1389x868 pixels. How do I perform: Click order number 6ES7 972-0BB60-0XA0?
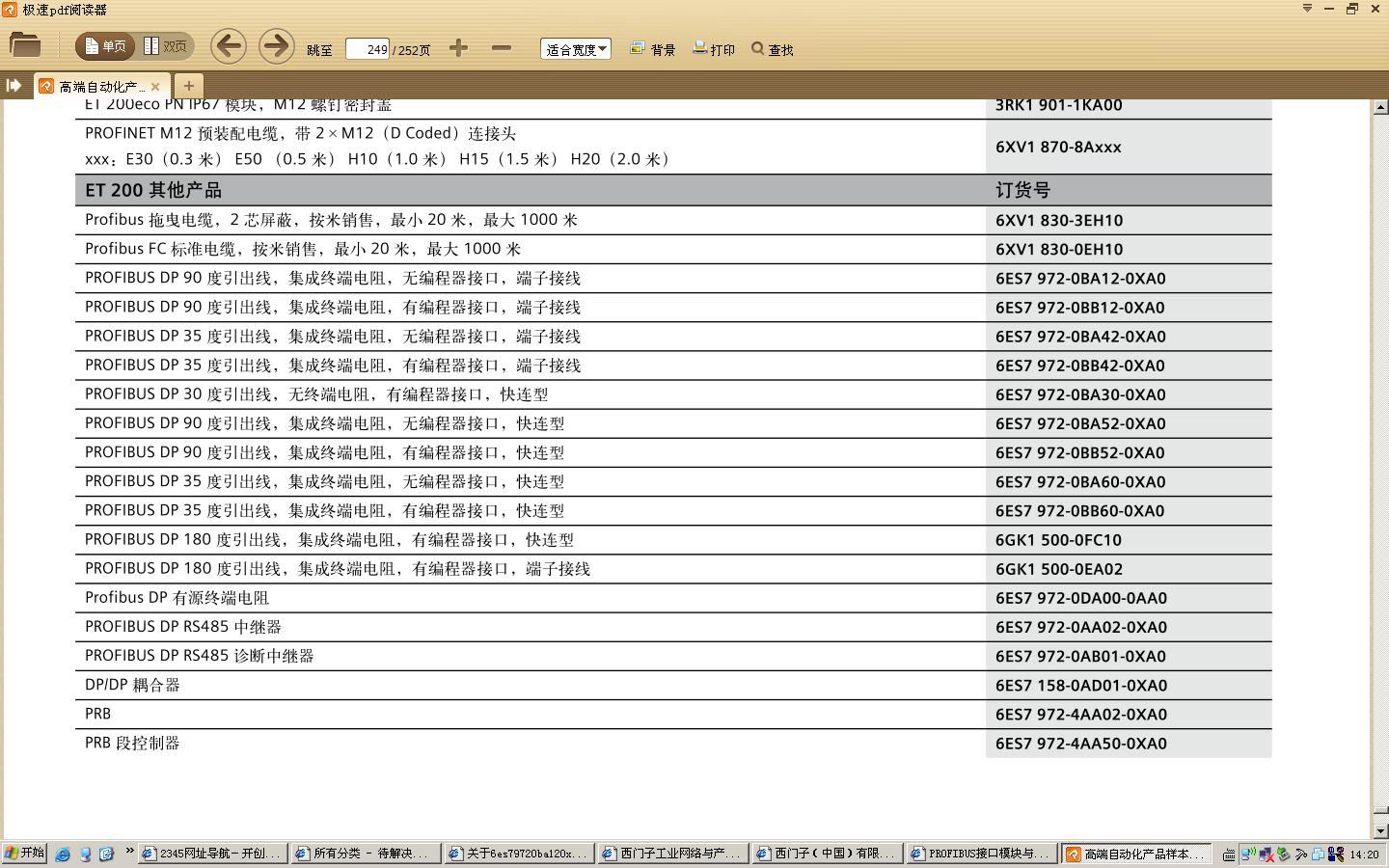tap(1080, 511)
